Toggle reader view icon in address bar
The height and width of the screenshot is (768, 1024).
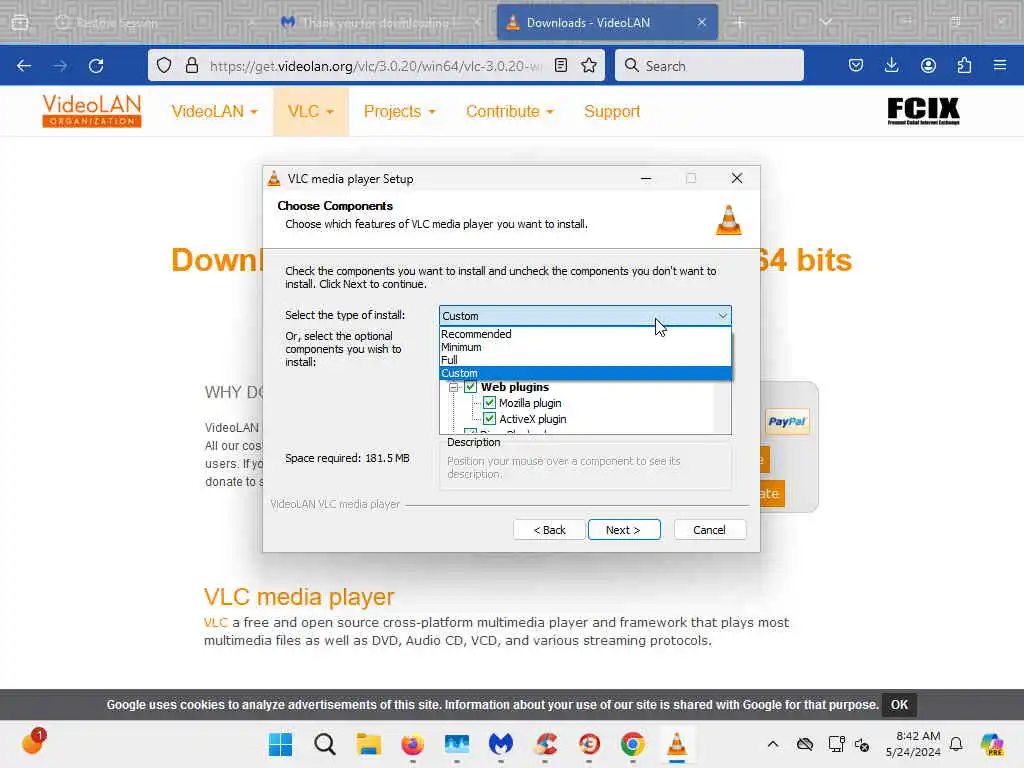560,65
